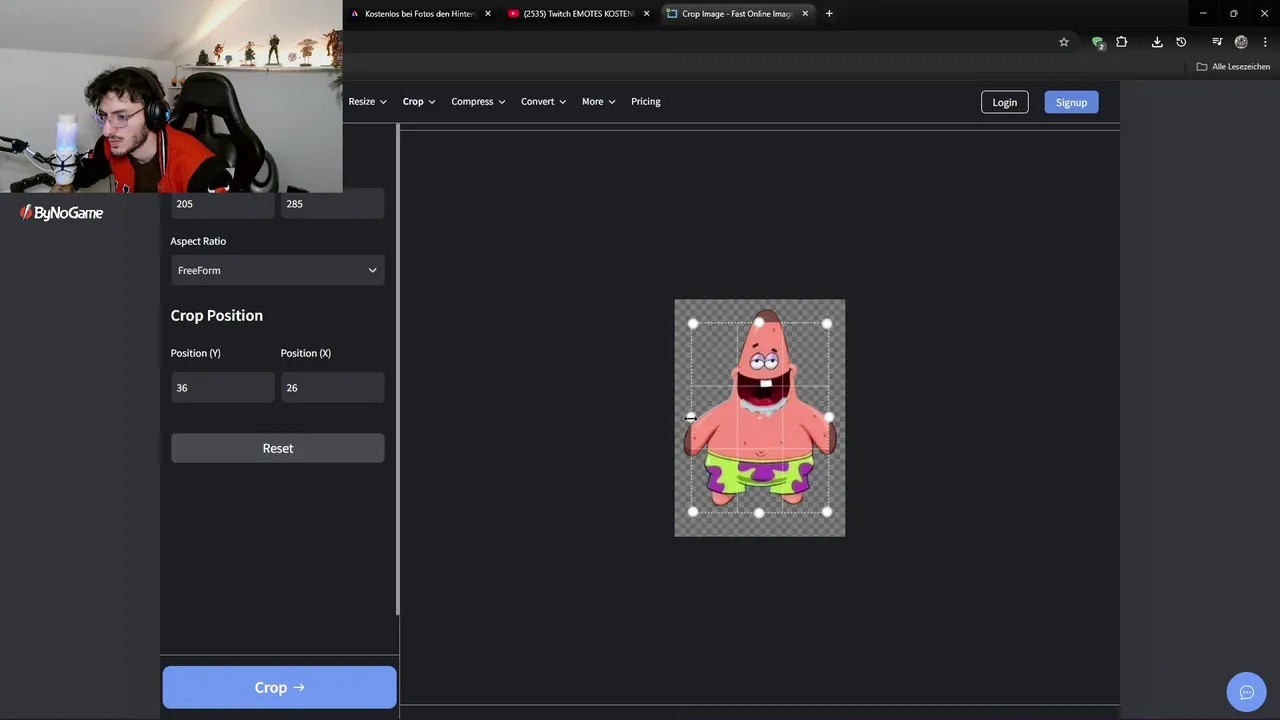This screenshot has height=720, width=1280.
Task: Click the Position (Y) field showing 36
Action: click(x=222, y=388)
